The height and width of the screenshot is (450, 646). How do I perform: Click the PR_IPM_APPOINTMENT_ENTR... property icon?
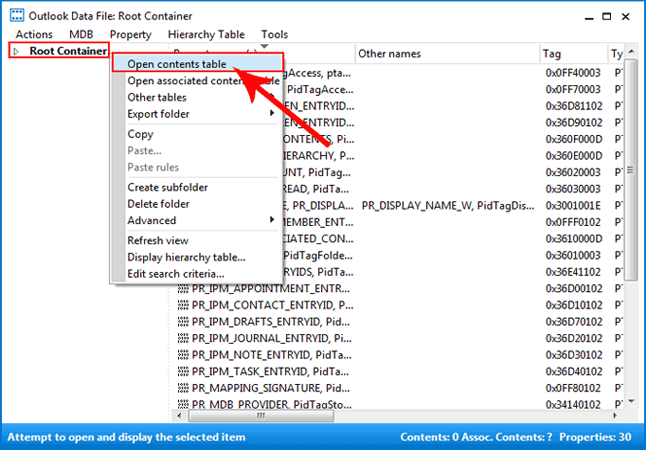[183, 289]
